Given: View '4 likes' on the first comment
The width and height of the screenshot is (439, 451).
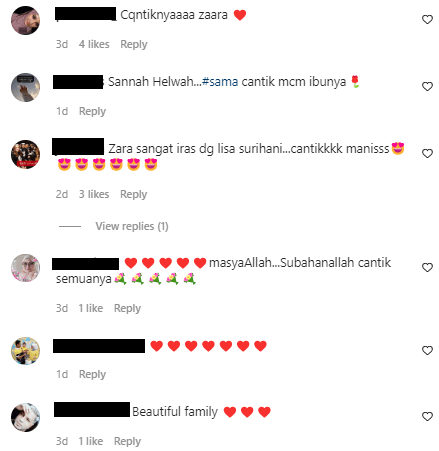Looking at the screenshot, I should pyautogui.click(x=94, y=44).
